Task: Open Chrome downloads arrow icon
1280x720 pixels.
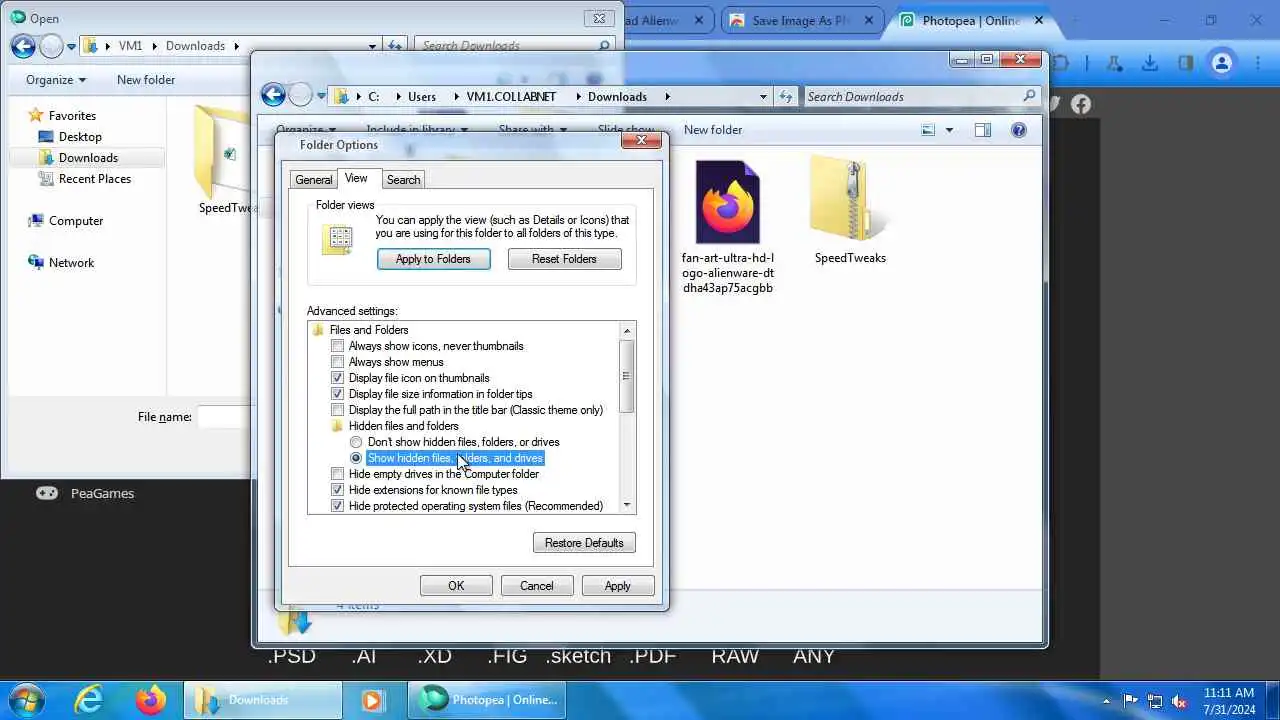Action: click(1150, 63)
